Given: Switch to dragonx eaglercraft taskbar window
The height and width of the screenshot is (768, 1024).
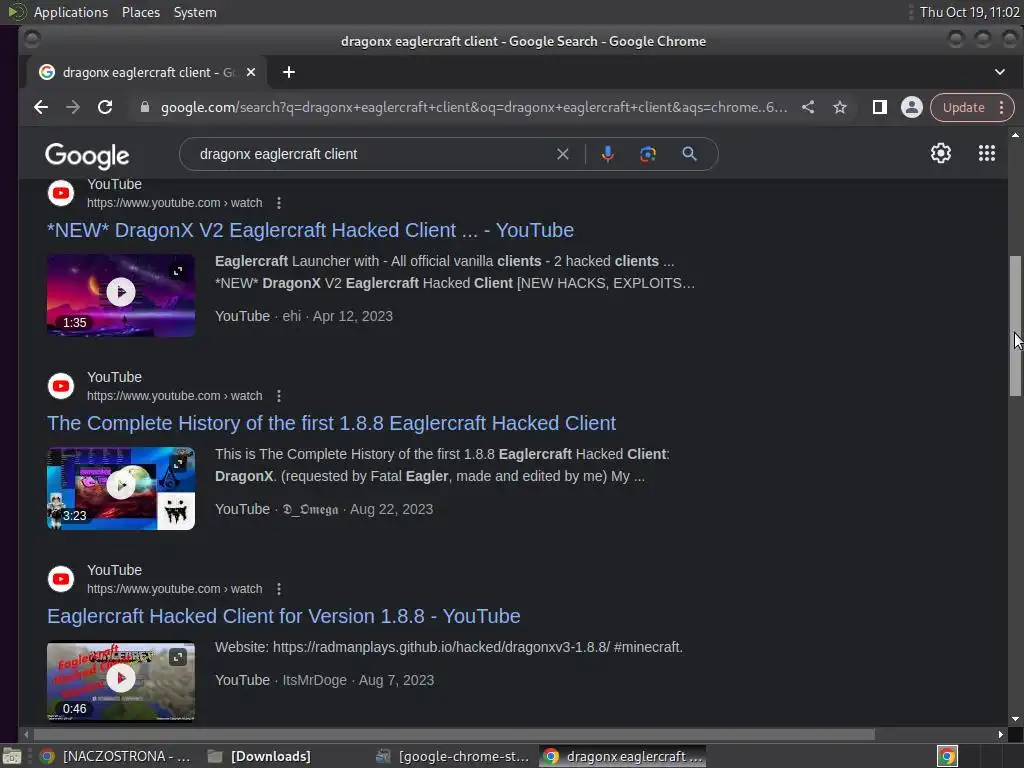Looking at the screenshot, I should pos(623,756).
